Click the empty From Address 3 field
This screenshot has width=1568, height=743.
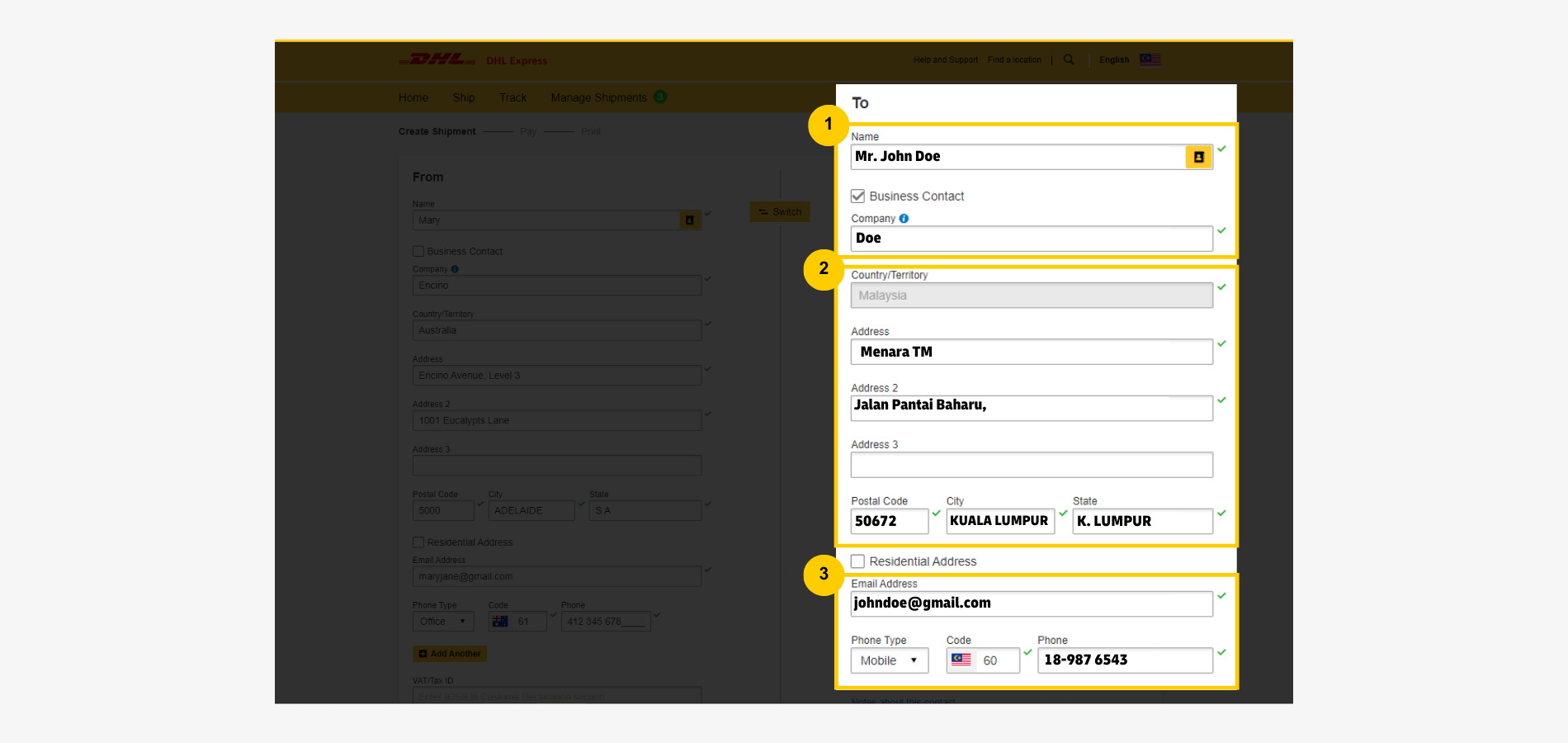coord(557,466)
